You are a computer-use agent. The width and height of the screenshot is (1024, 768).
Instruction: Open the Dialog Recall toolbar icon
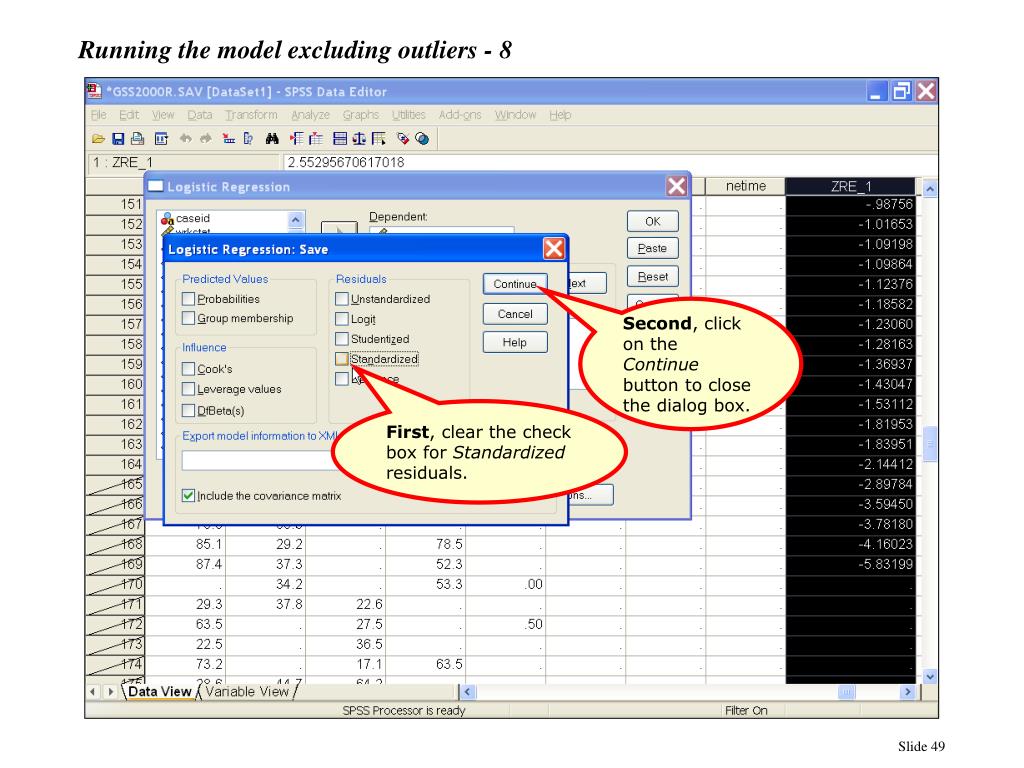click(161, 138)
